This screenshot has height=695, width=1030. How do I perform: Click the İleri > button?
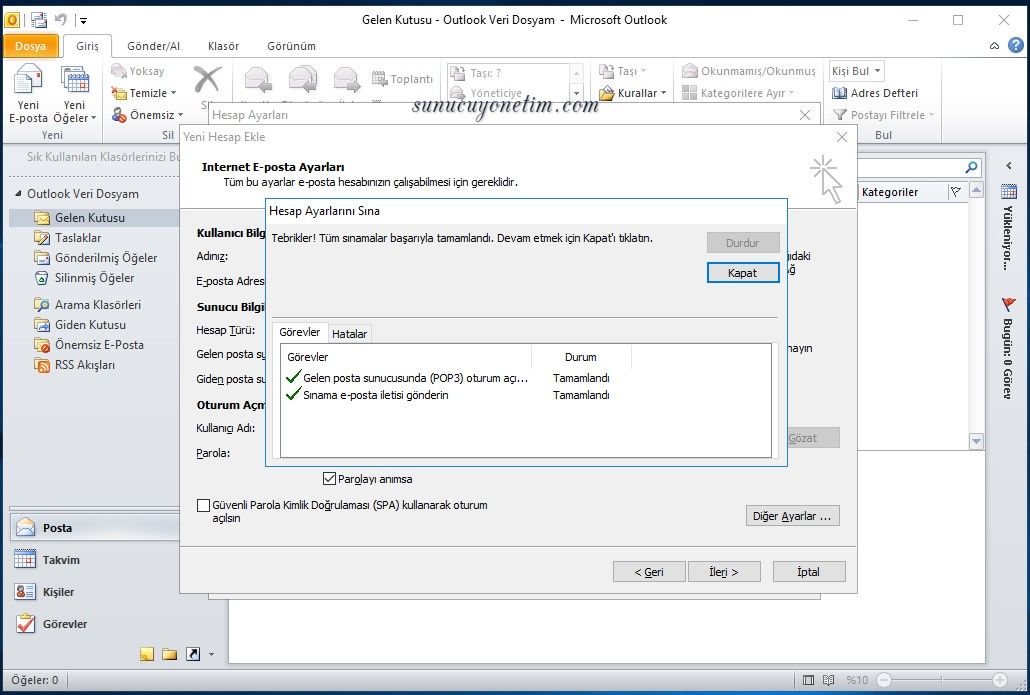point(724,572)
